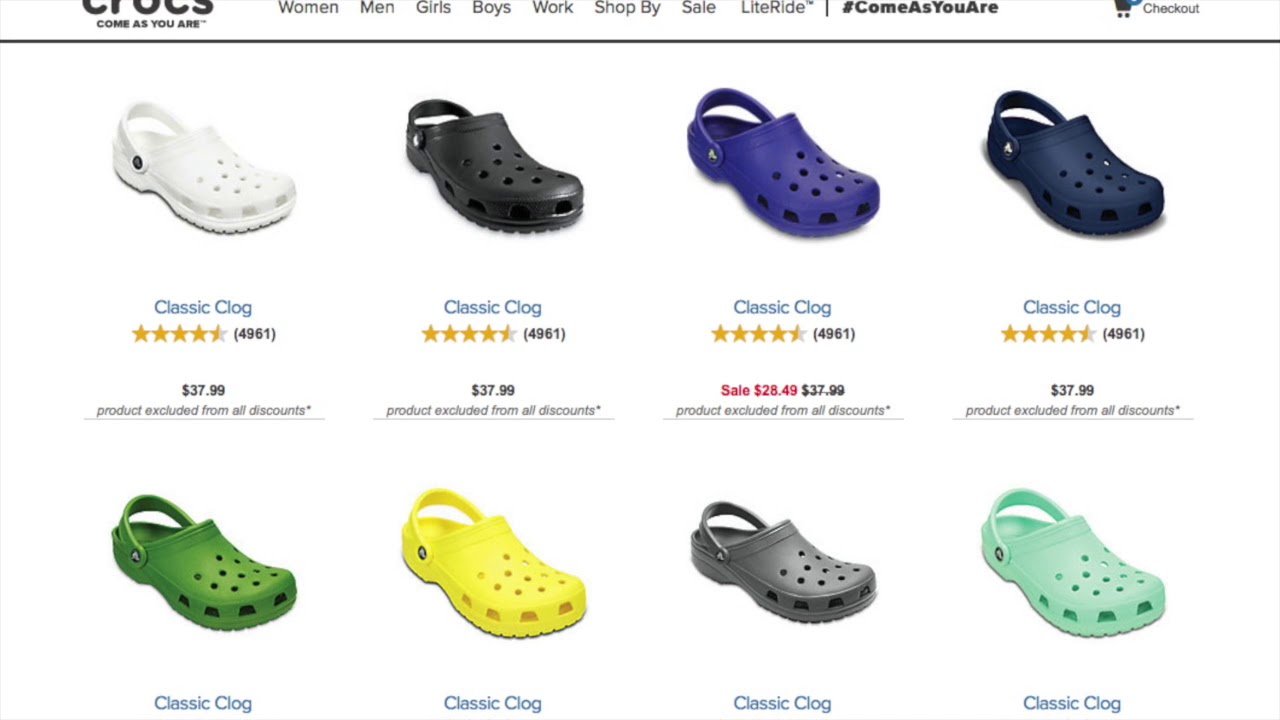The width and height of the screenshot is (1280, 720).
Task: Open the black Classic Clog image
Action: (x=493, y=165)
